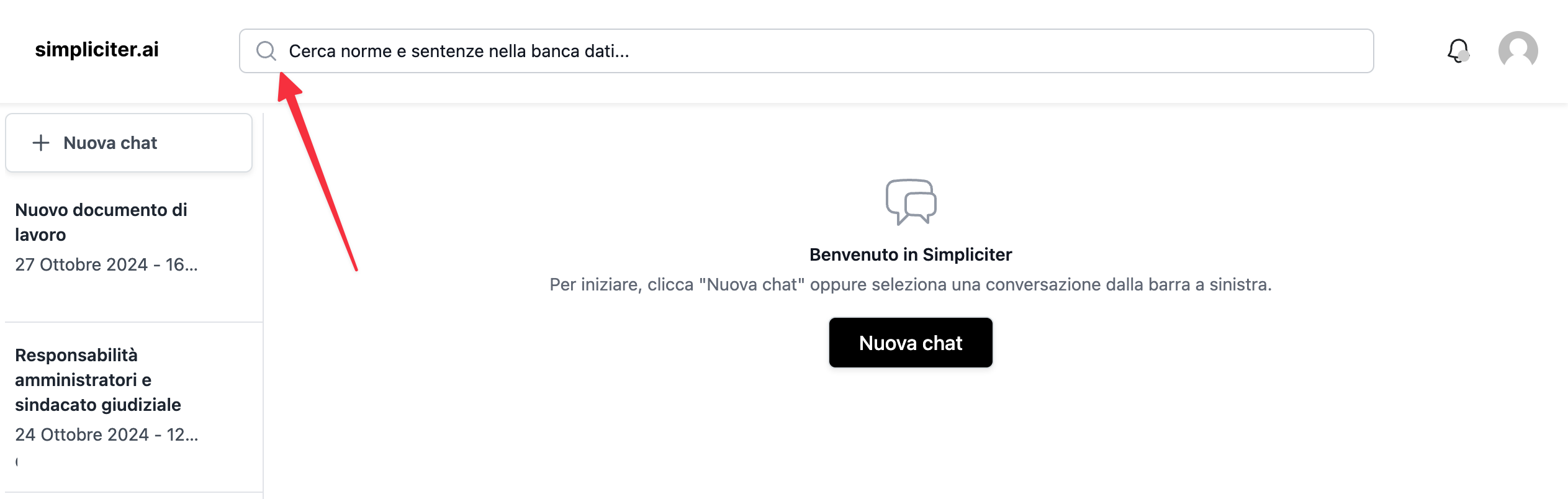Open notifications via the bell icon
Image resolution: width=1568 pixels, height=499 pixels.
[x=1457, y=50]
